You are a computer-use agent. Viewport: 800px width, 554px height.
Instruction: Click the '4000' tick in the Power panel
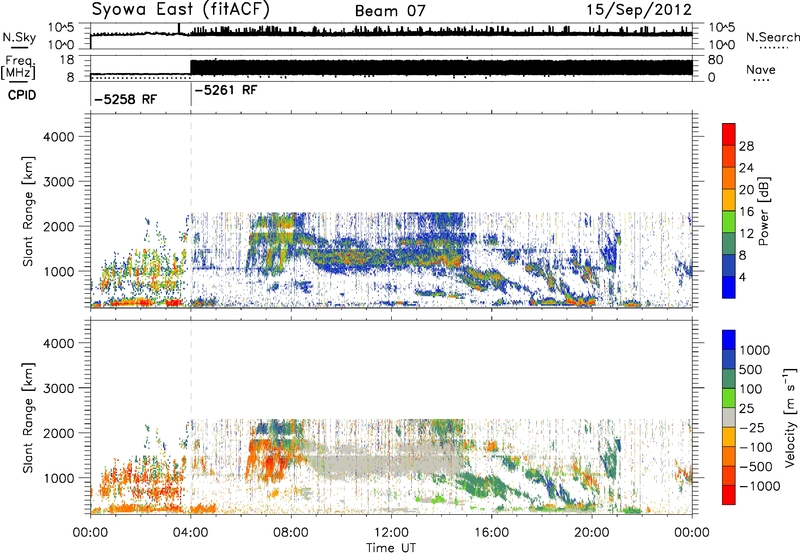coord(58,137)
